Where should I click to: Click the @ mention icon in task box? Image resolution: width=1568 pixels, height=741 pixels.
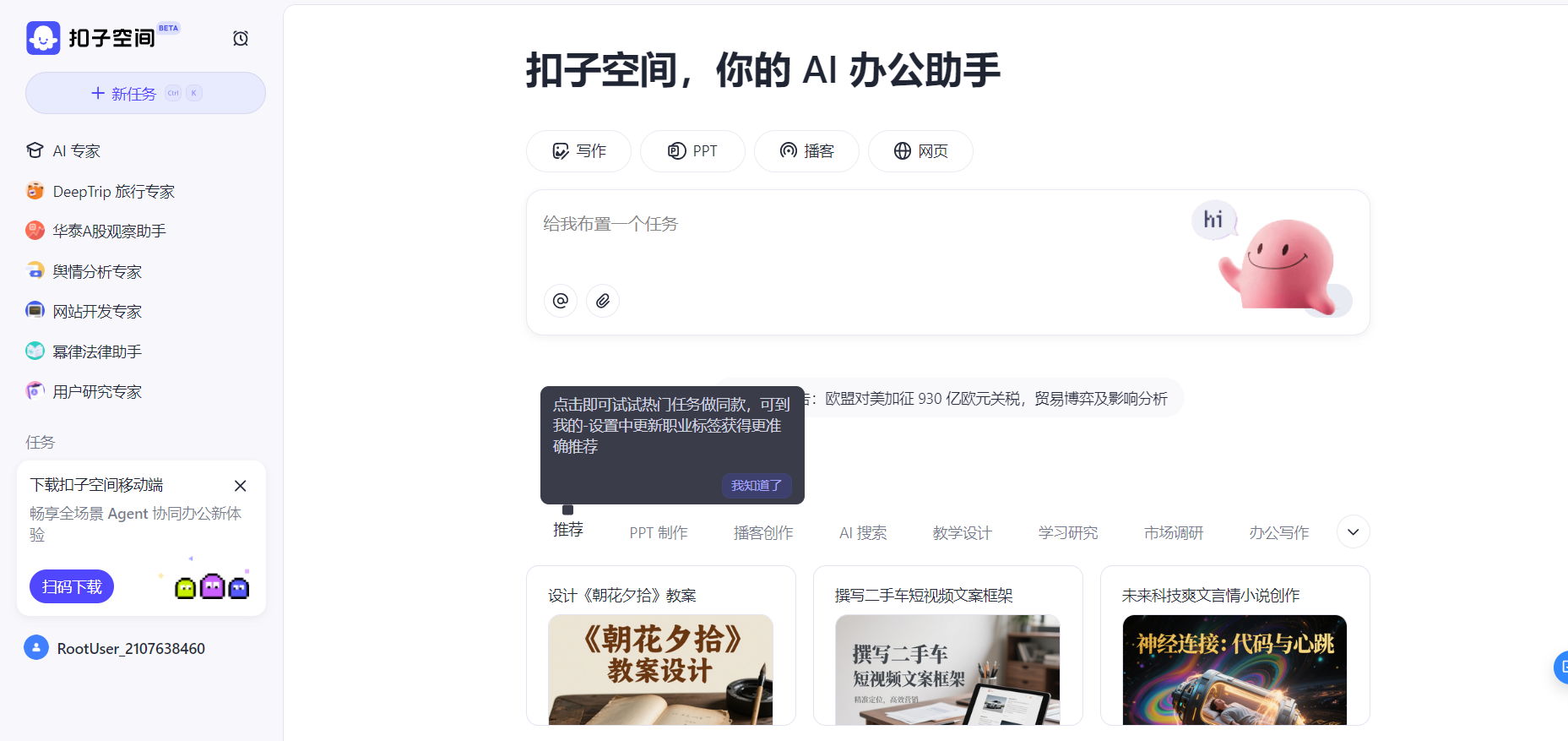point(561,301)
